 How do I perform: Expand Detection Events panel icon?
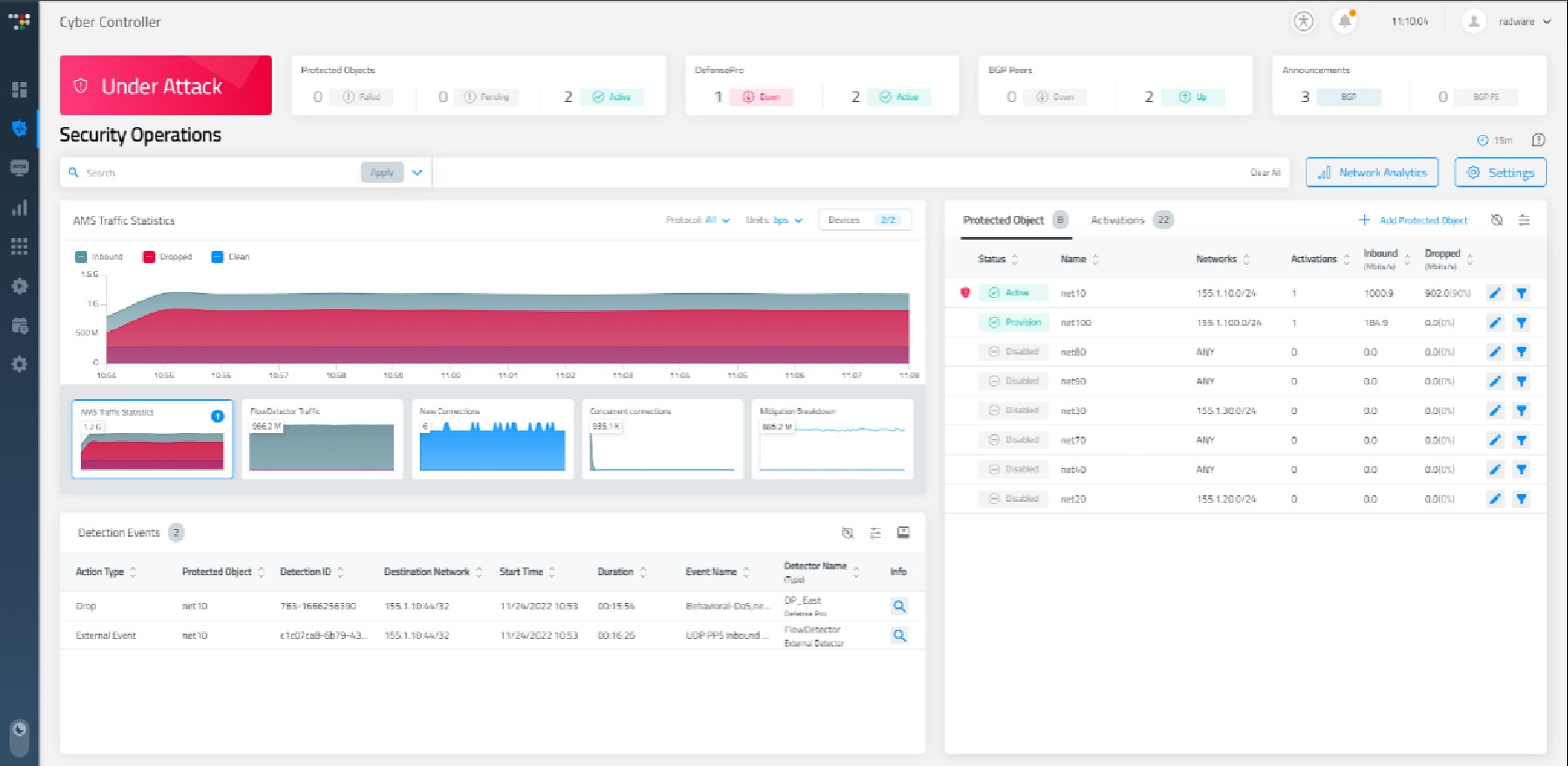point(903,532)
